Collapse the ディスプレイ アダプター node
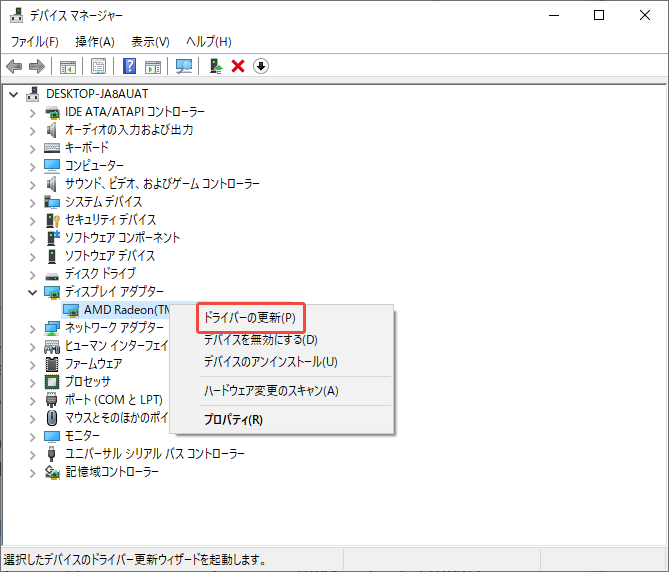Screen dimensions: 669x572 point(32,293)
